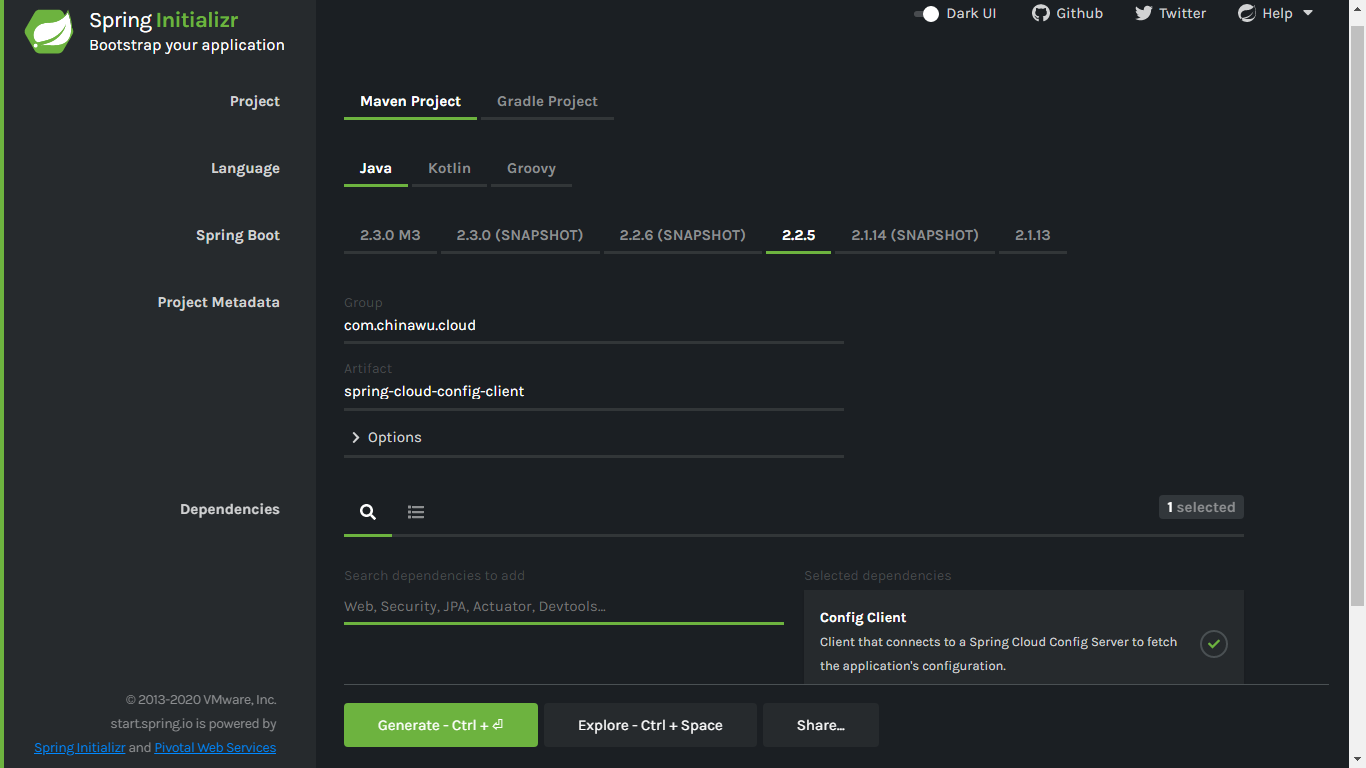
Task: Remove Config Client via its checkmark icon
Action: click(x=1214, y=643)
